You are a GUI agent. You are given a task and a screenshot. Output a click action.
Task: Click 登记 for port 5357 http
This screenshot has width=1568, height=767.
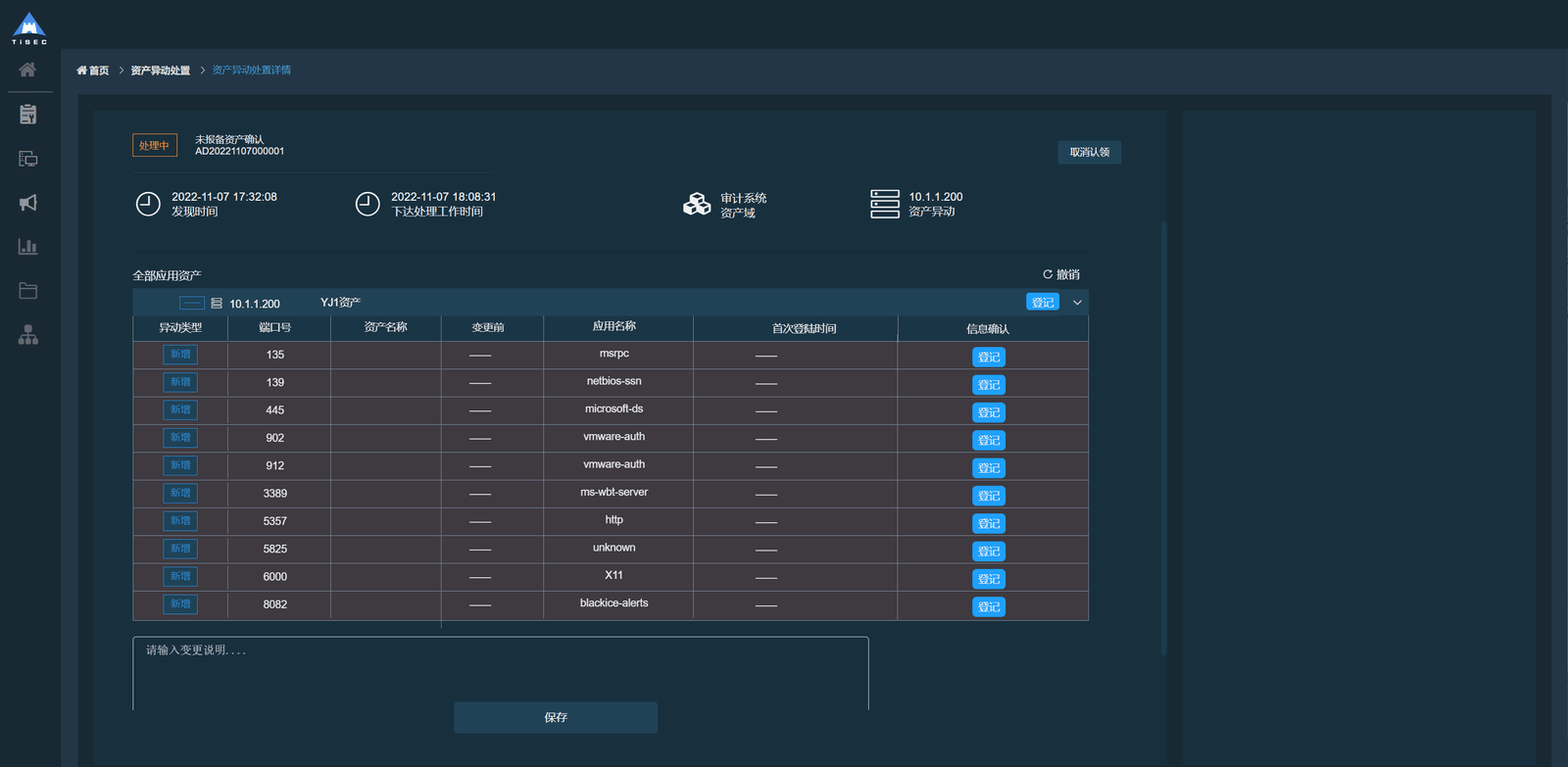[x=989, y=523]
